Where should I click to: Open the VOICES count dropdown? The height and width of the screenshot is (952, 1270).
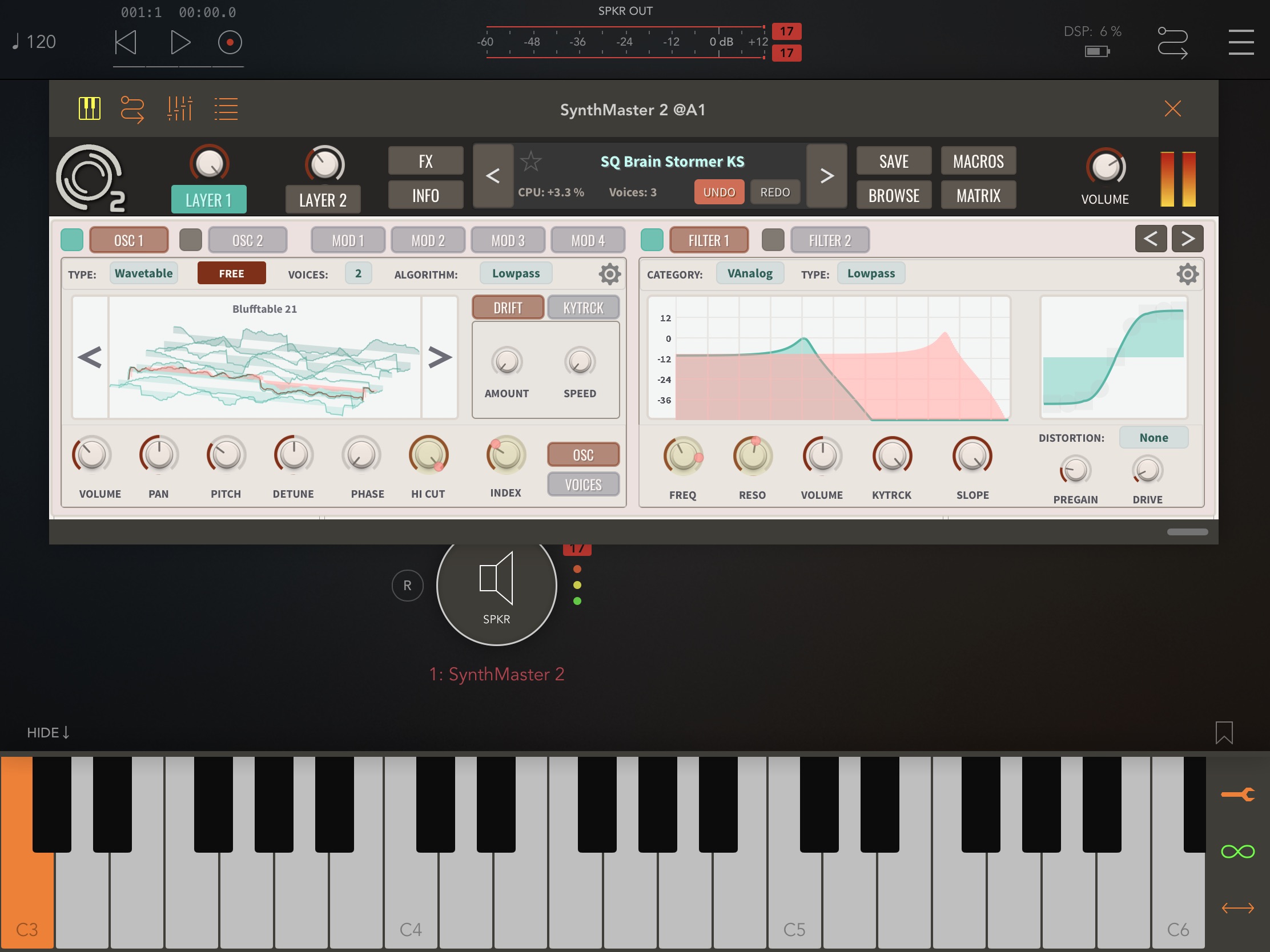(x=358, y=273)
